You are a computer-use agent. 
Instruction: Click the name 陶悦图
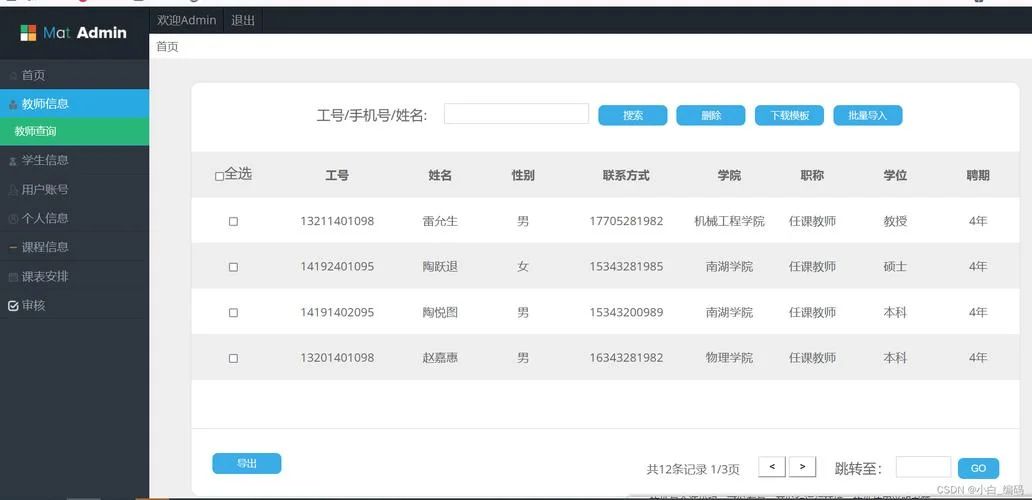point(440,312)
